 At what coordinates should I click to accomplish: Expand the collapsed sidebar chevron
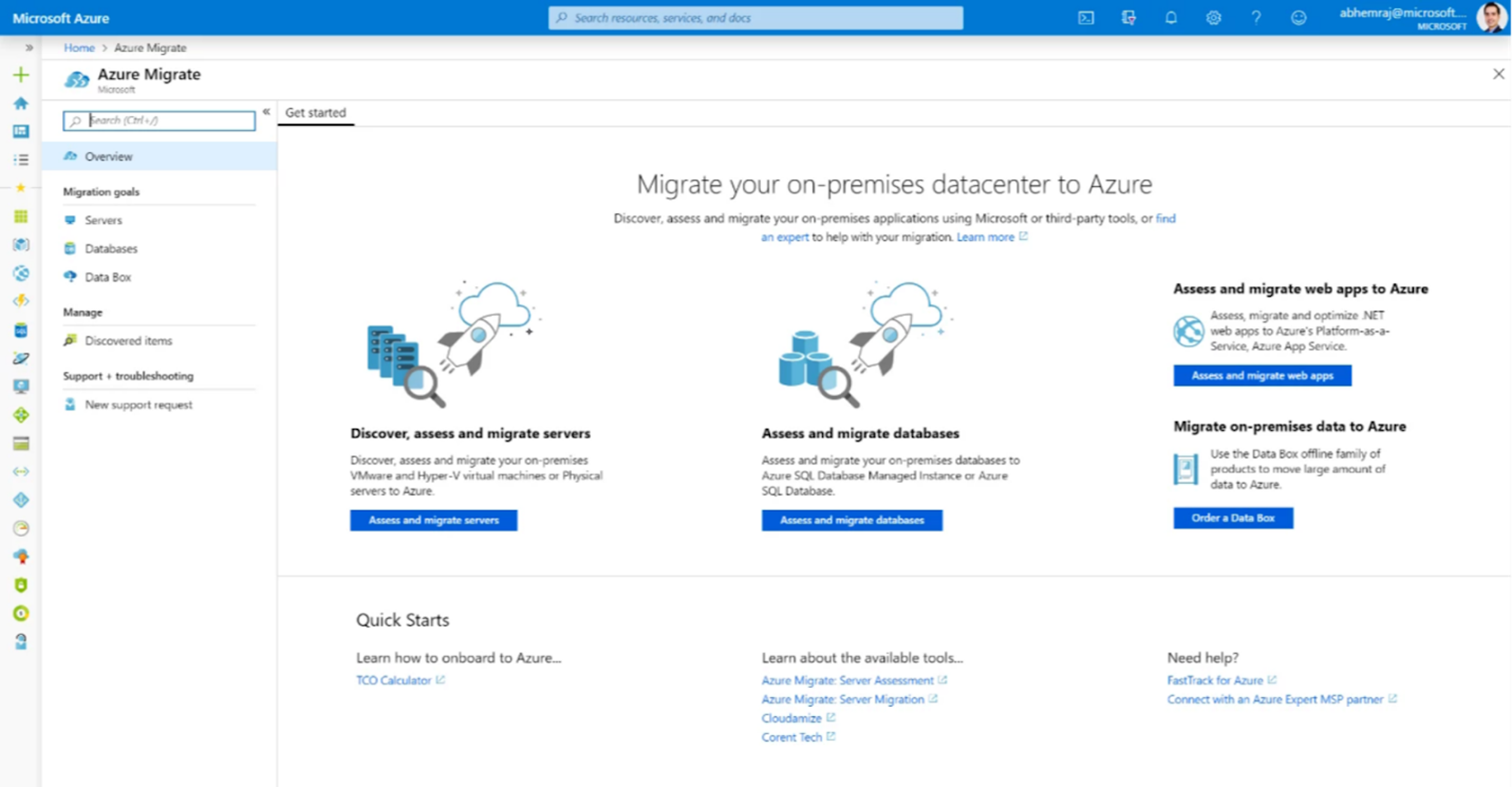point(27,48)
